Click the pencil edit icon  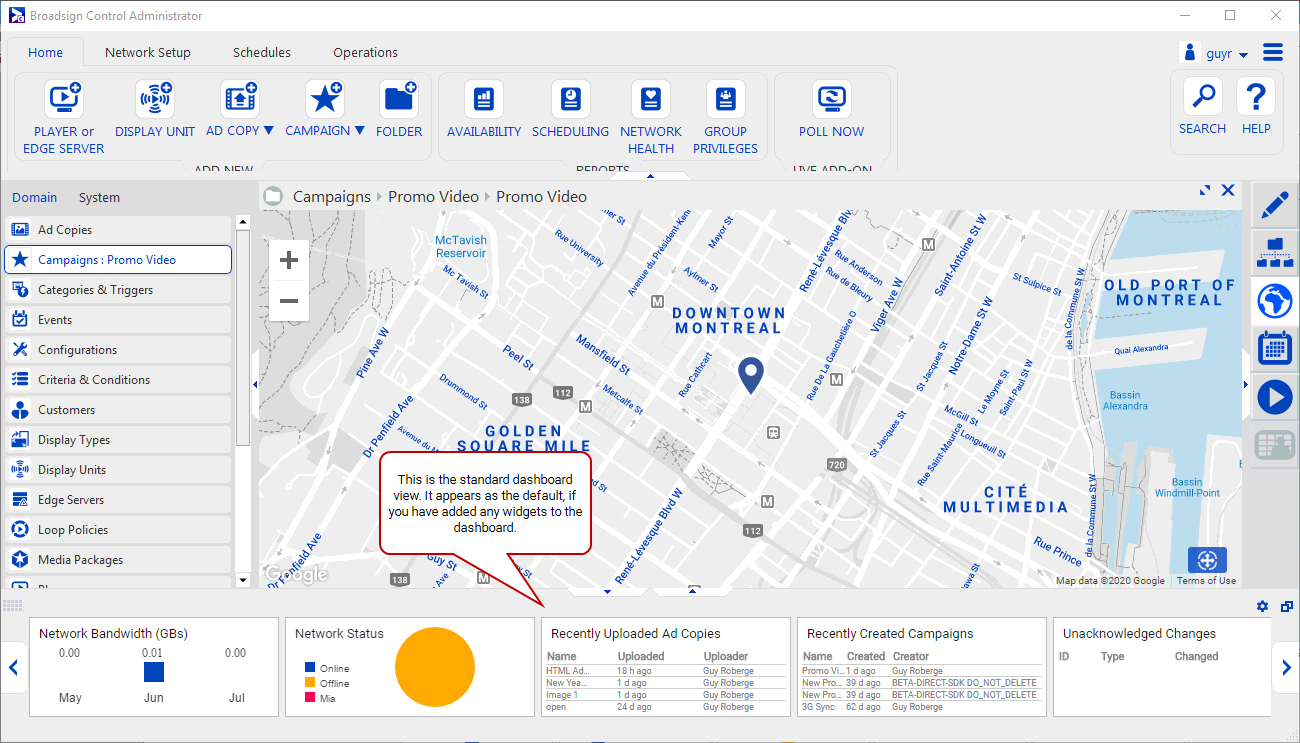coord(1274,205)
